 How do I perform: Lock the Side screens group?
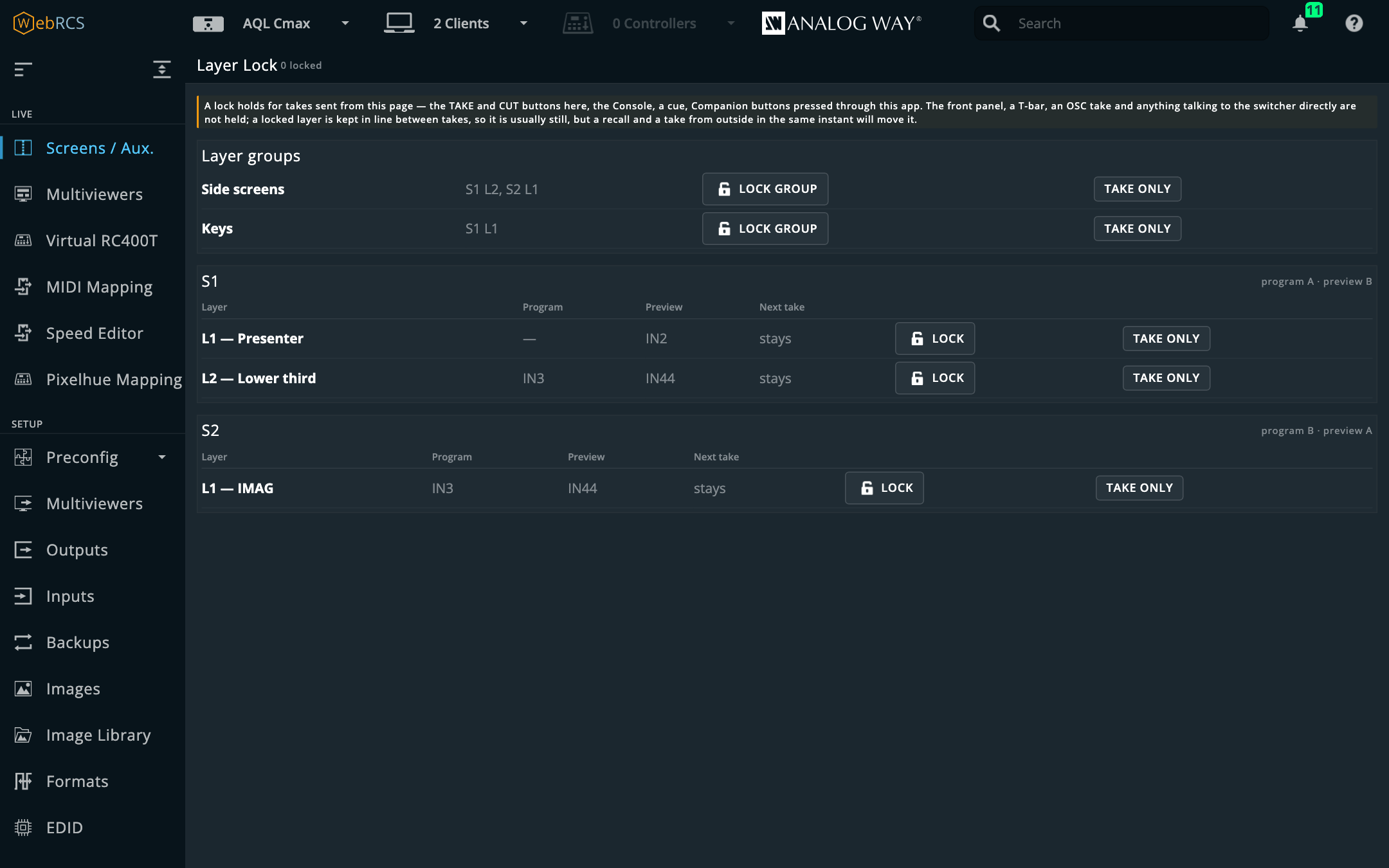click(x=765, y=189)
